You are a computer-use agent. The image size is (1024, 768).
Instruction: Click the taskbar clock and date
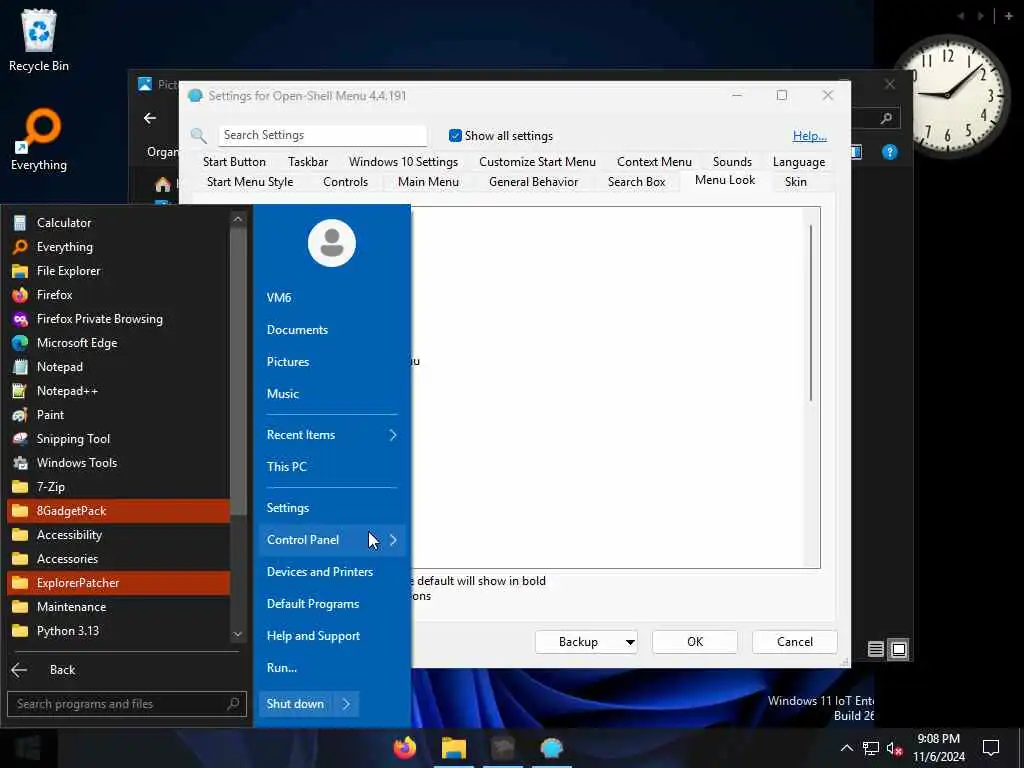938,748
